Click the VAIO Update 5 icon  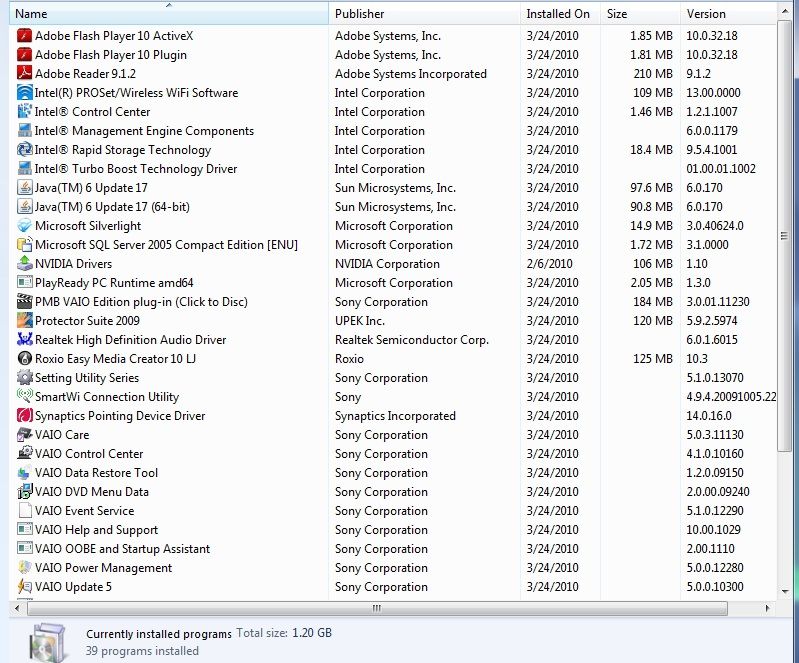(24, 587)
